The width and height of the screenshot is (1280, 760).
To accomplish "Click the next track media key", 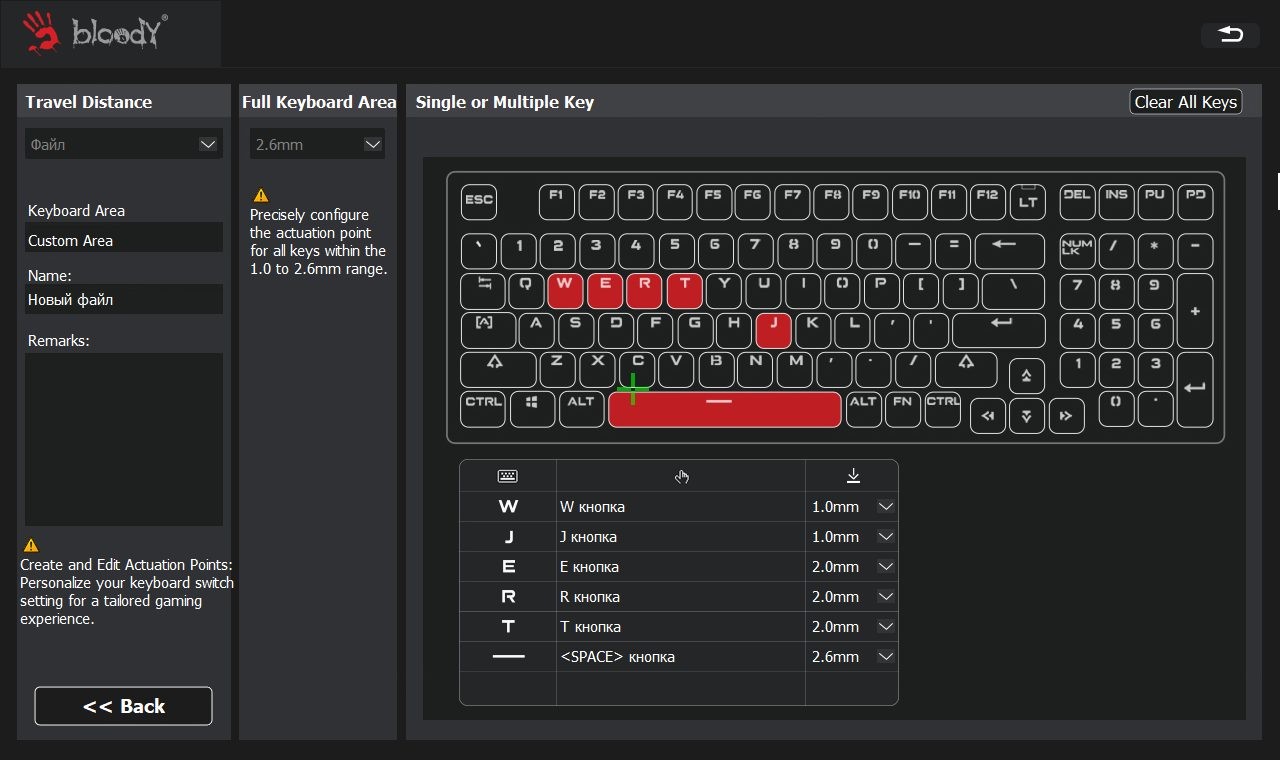I will [x=1065, y=416].
